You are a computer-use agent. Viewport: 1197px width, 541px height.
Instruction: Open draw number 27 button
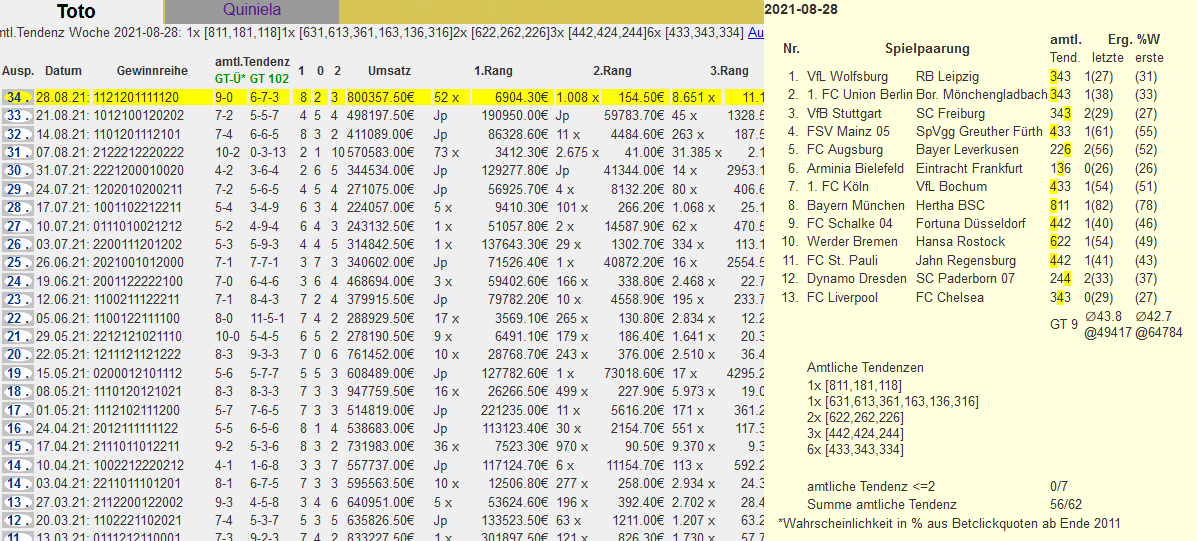point(18,226)
